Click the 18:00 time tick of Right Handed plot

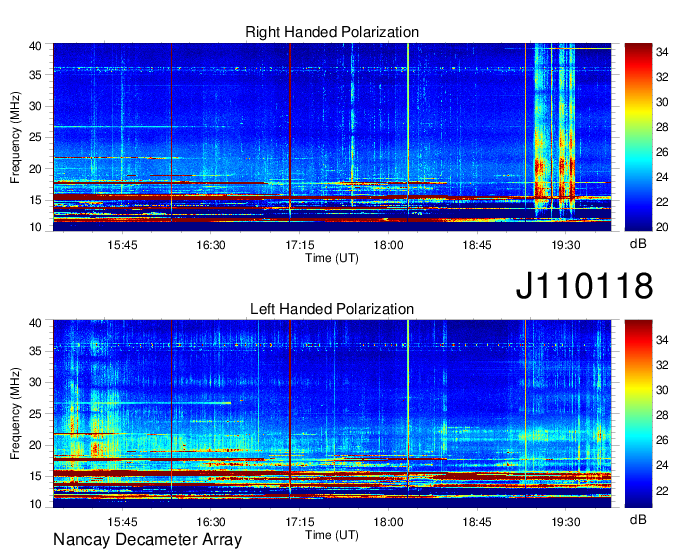tap(388, 245)
